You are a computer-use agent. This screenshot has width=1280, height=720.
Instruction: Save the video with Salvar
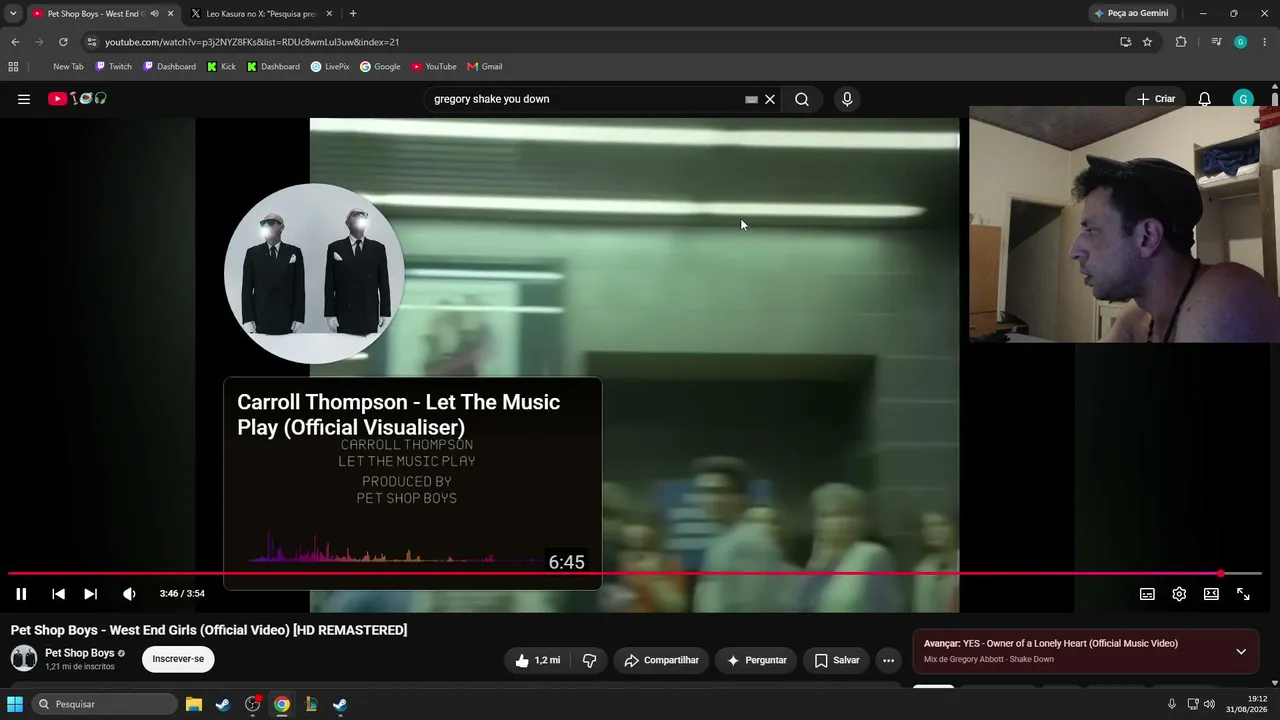tap(836, 660)
